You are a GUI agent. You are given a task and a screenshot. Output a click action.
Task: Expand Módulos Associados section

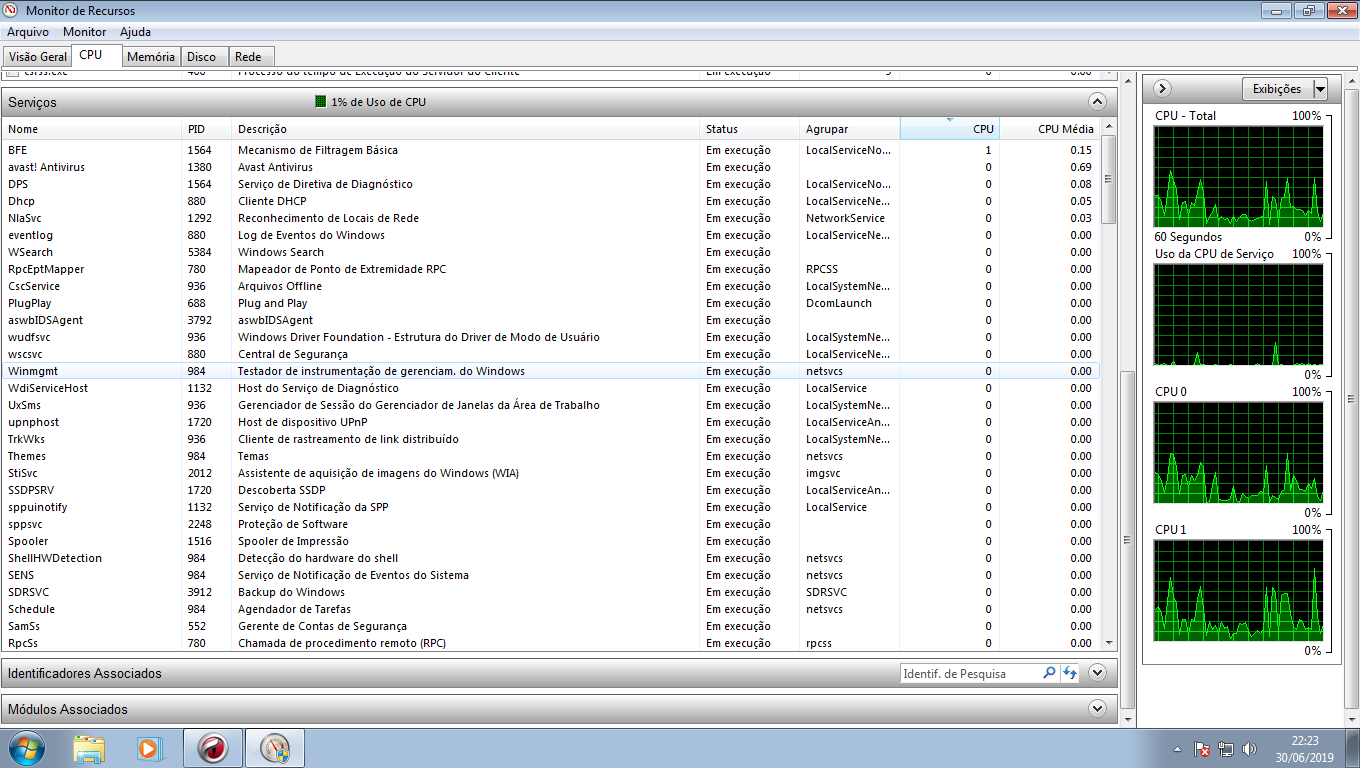1097,709
